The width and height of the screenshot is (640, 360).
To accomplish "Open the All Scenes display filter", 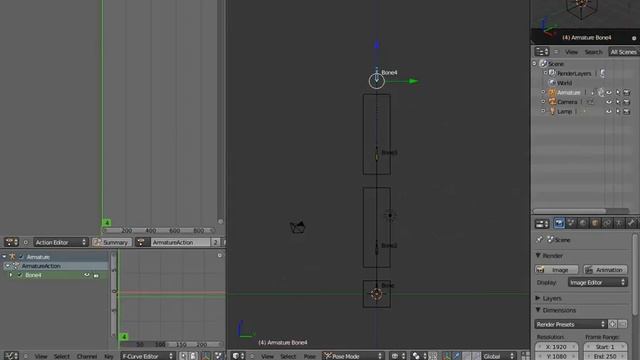I will [x=623, y=52].
